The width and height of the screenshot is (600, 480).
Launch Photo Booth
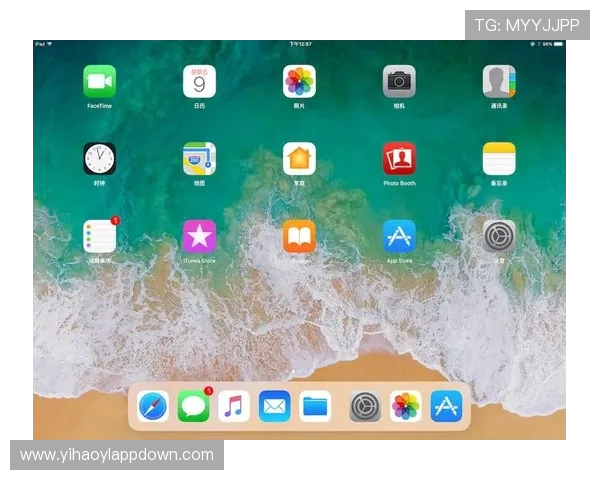click(x=399, y=159)
